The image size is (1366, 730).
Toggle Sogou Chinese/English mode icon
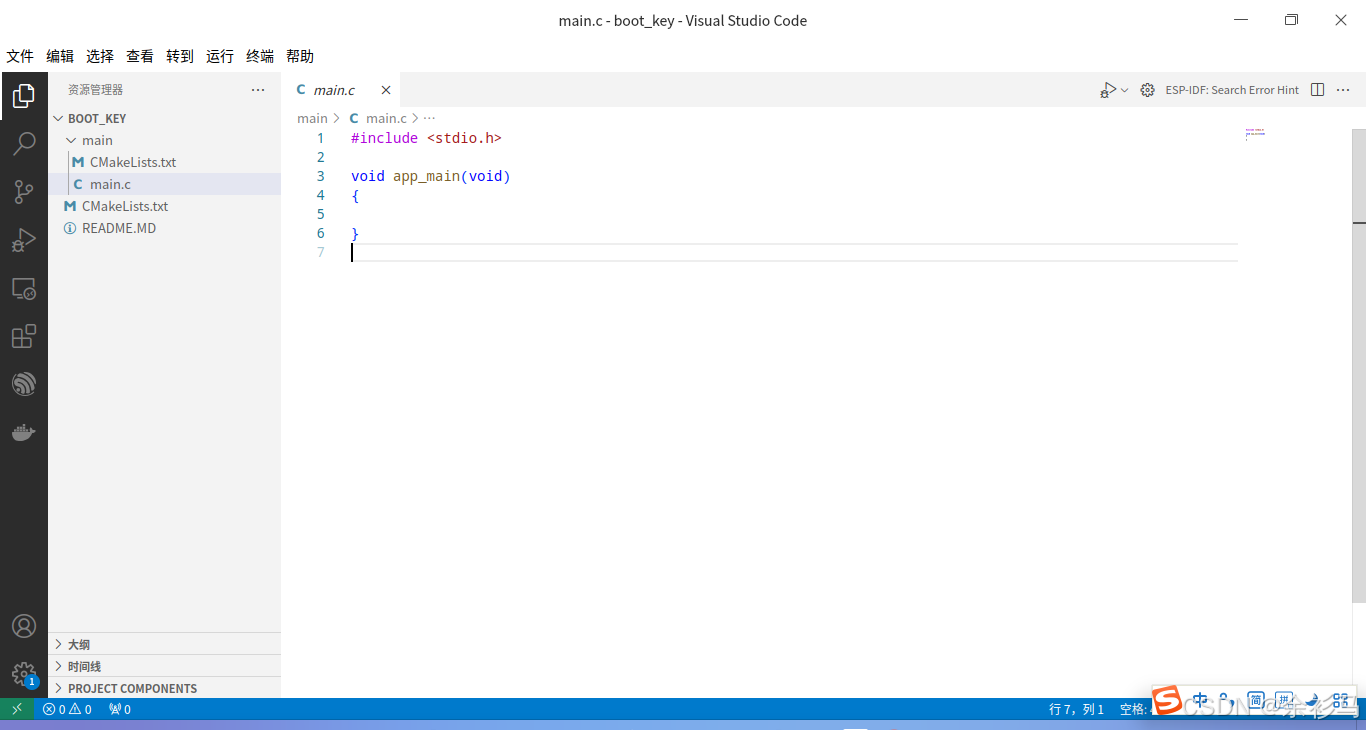click(1201, 701)
